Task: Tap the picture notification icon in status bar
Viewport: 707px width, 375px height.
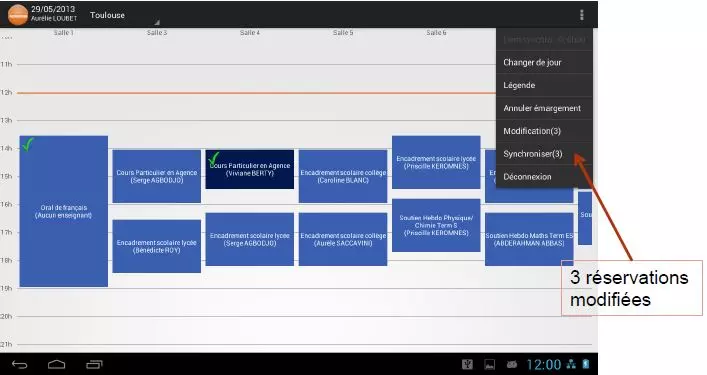Action: click(489, 364)
